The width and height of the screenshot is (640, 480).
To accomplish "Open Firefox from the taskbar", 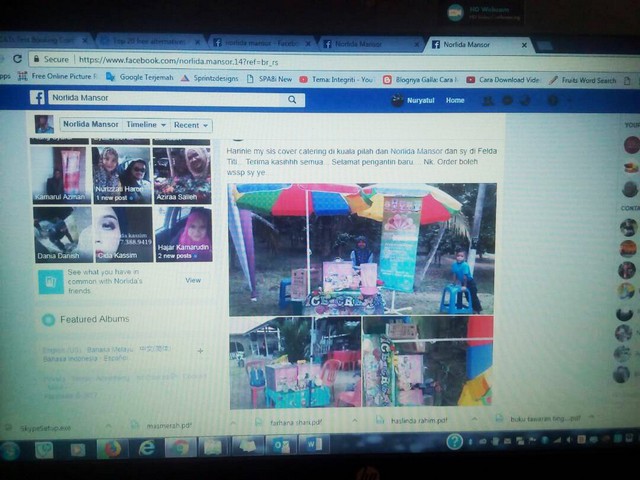I will pyautogui.click(x=111, y=448).
